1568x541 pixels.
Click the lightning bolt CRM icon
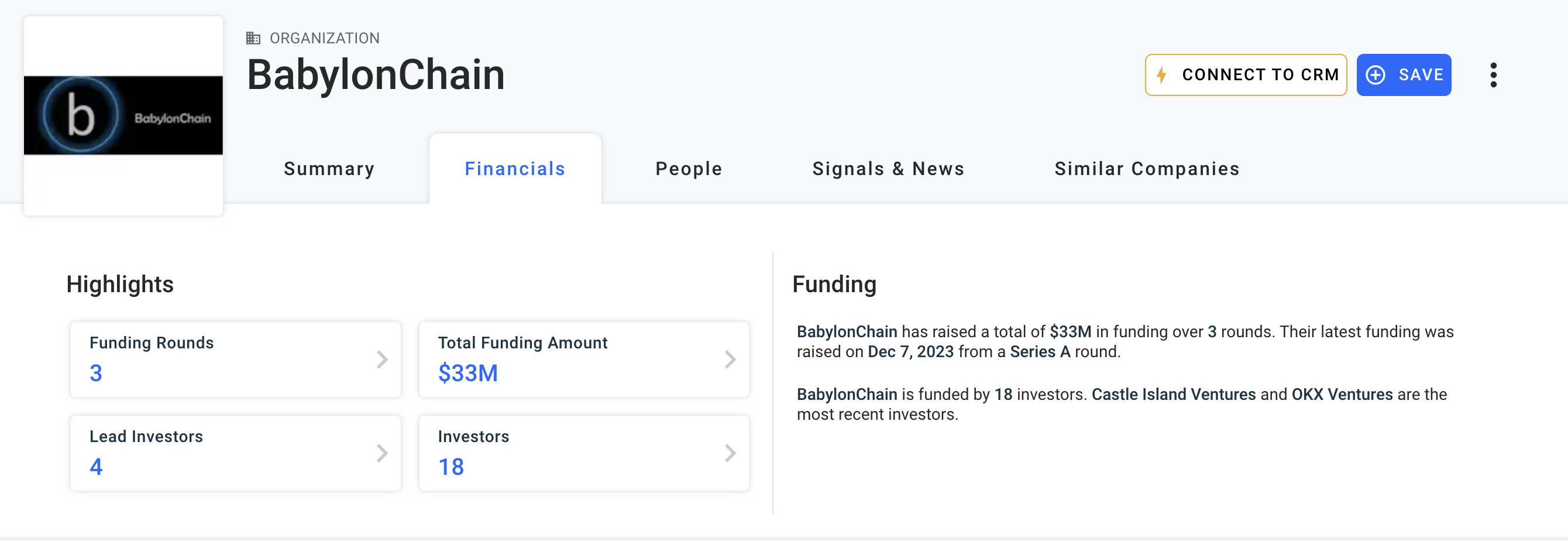click(1161, 75)
